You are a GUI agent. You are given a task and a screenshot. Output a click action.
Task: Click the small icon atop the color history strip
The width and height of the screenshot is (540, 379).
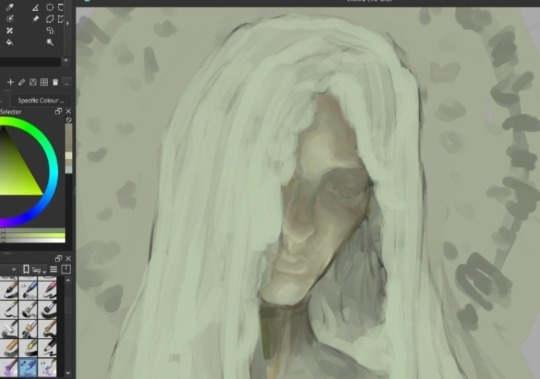point(69,119)
